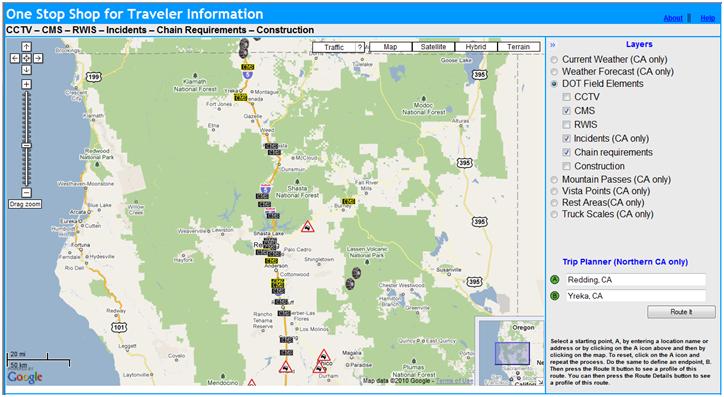
Task: Click the black CMS sign at Gerber-Las Flores
Action: point(284,313)
